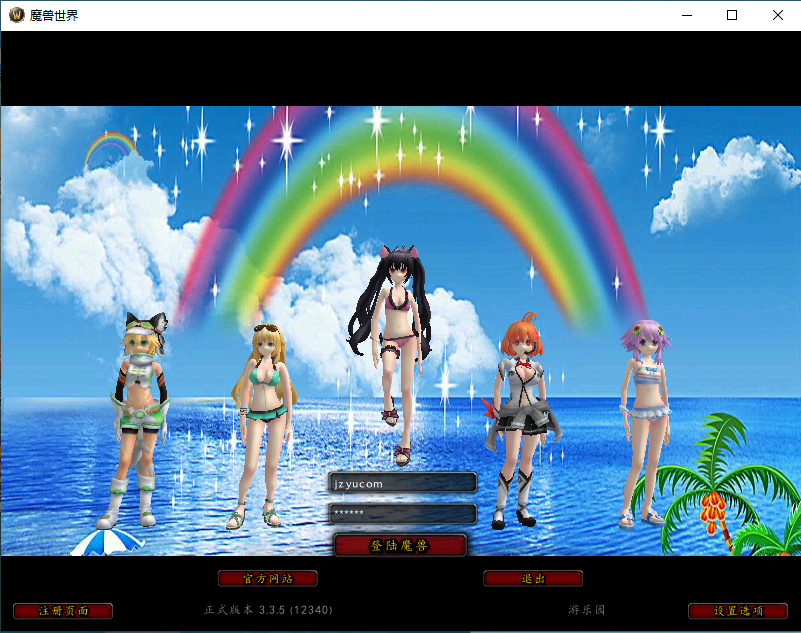Screen dimensions: 801x633
Task: Open 设置选项 settings options
Action: (738, 611)
